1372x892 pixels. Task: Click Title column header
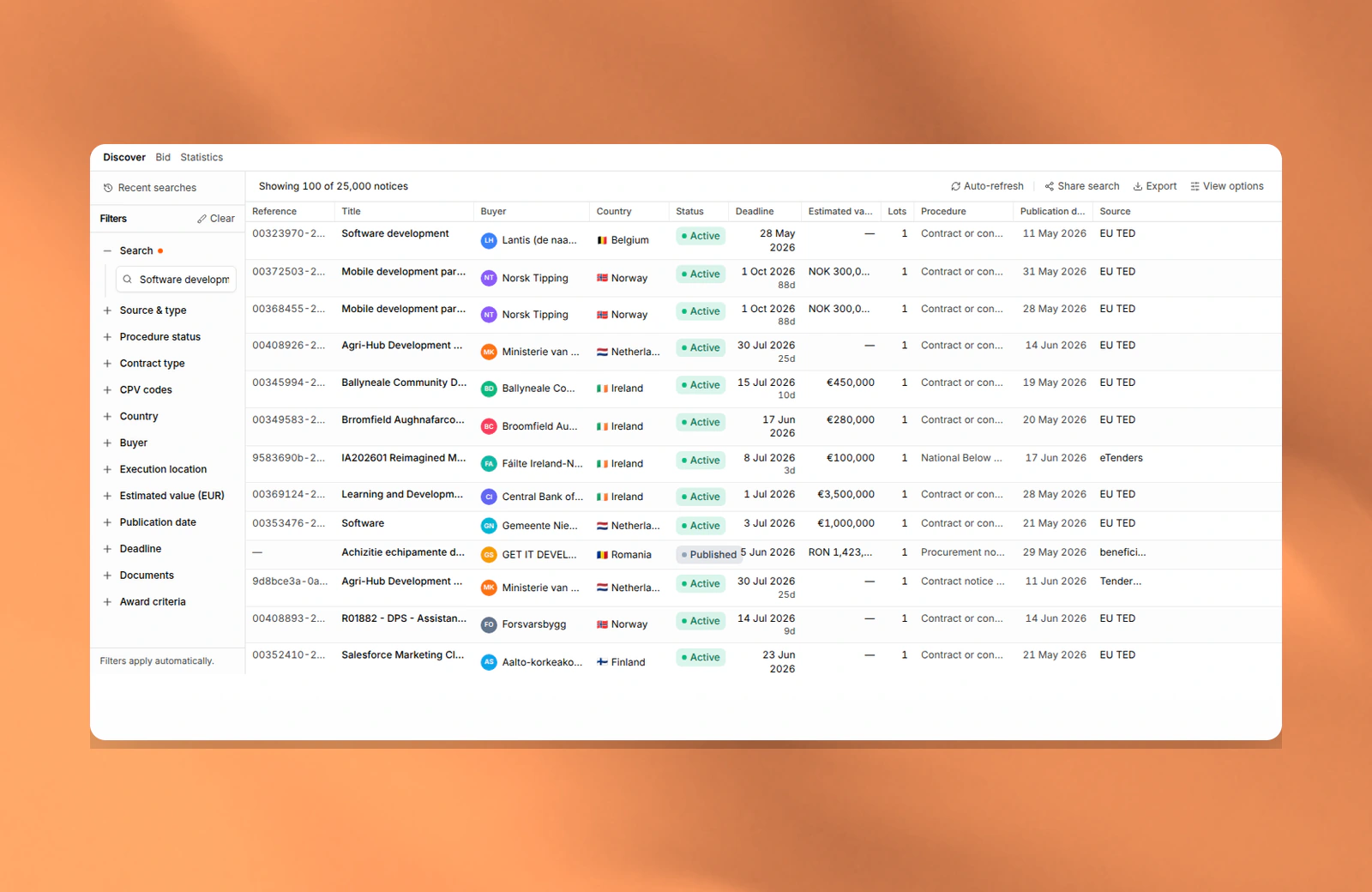tap(351, 212)
